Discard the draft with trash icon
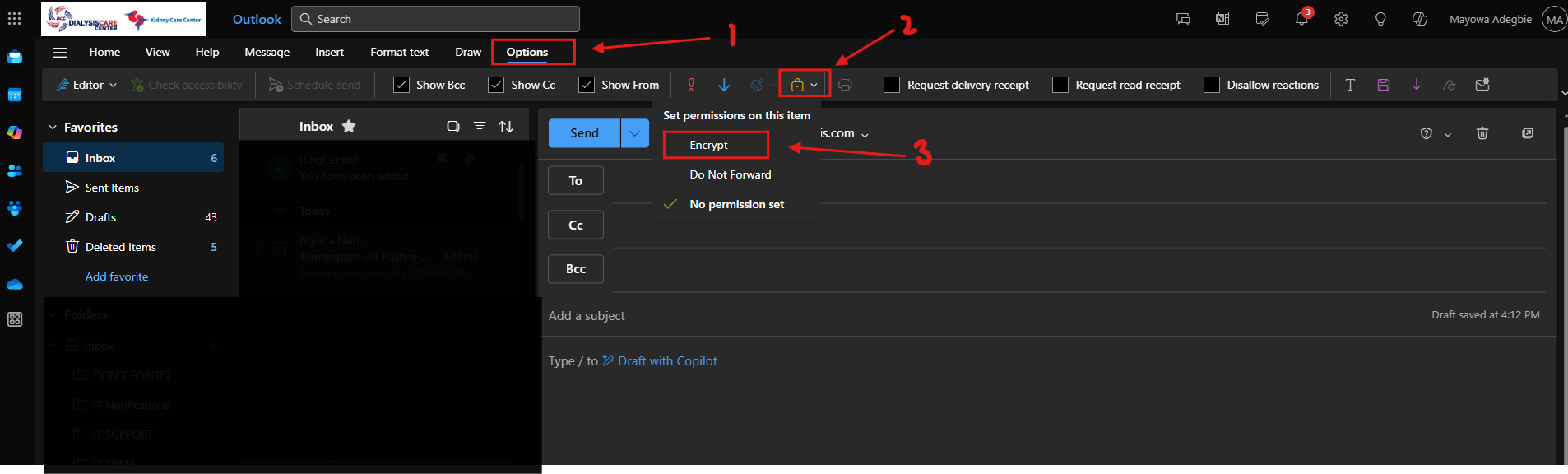This screenshot has width=1568, height=474. tap(1482, 133)
